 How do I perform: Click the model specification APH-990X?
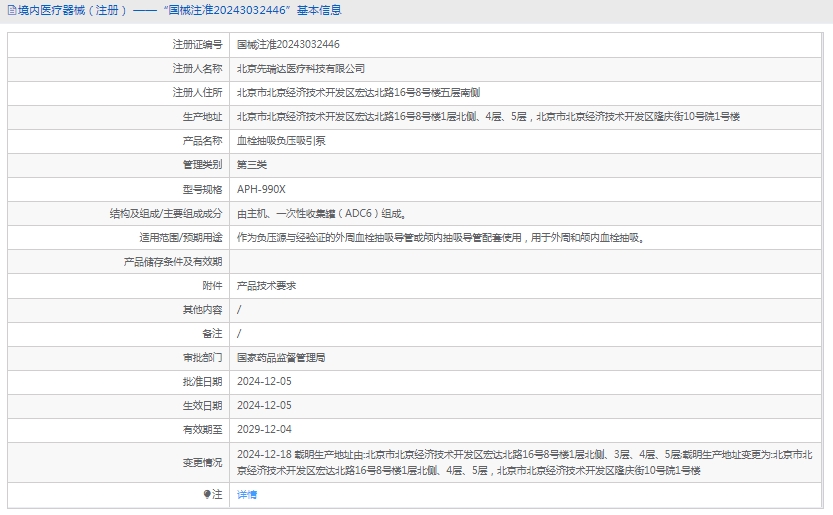coord(261,189)
